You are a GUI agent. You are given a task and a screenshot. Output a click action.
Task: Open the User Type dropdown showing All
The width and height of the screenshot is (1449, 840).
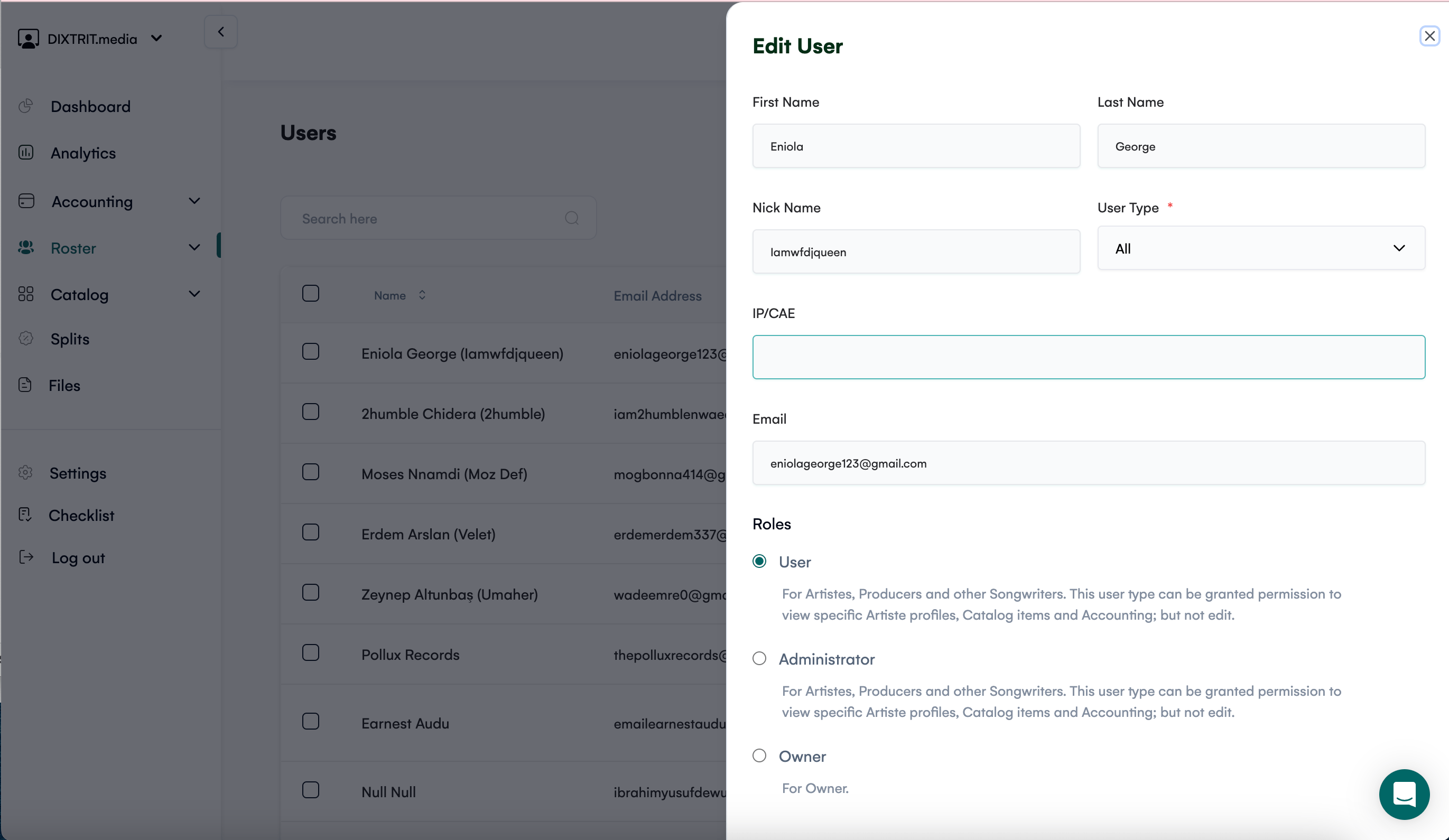click(x=1261, y=248)
